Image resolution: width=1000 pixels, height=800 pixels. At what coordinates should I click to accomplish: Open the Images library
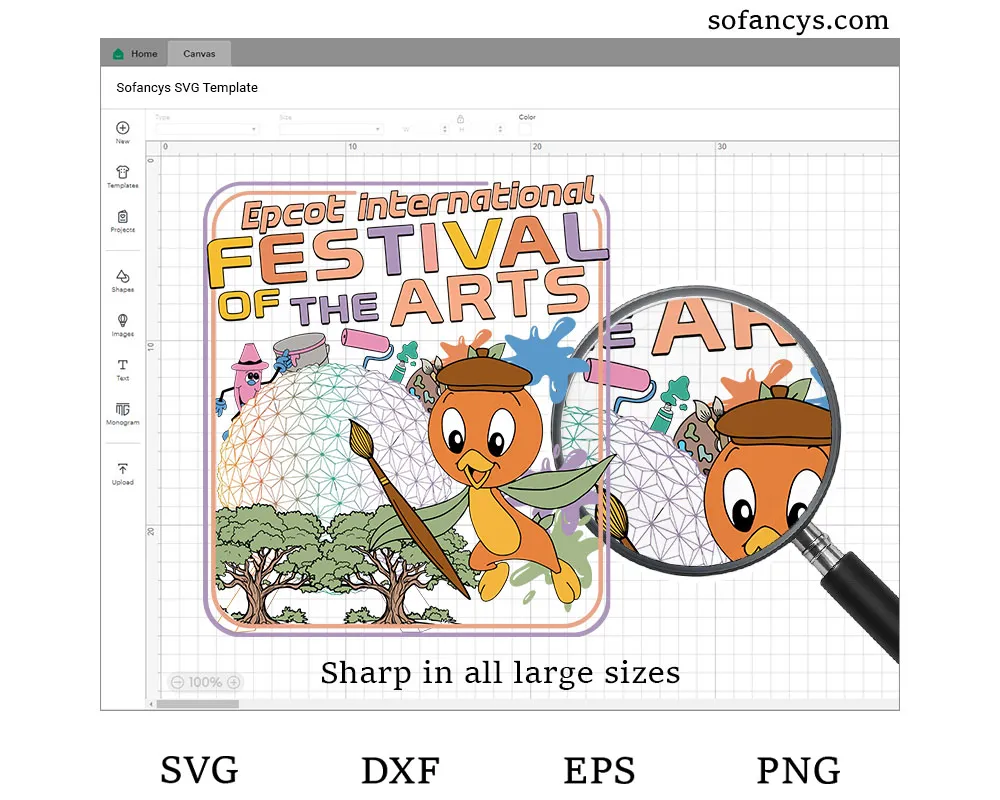122,322
